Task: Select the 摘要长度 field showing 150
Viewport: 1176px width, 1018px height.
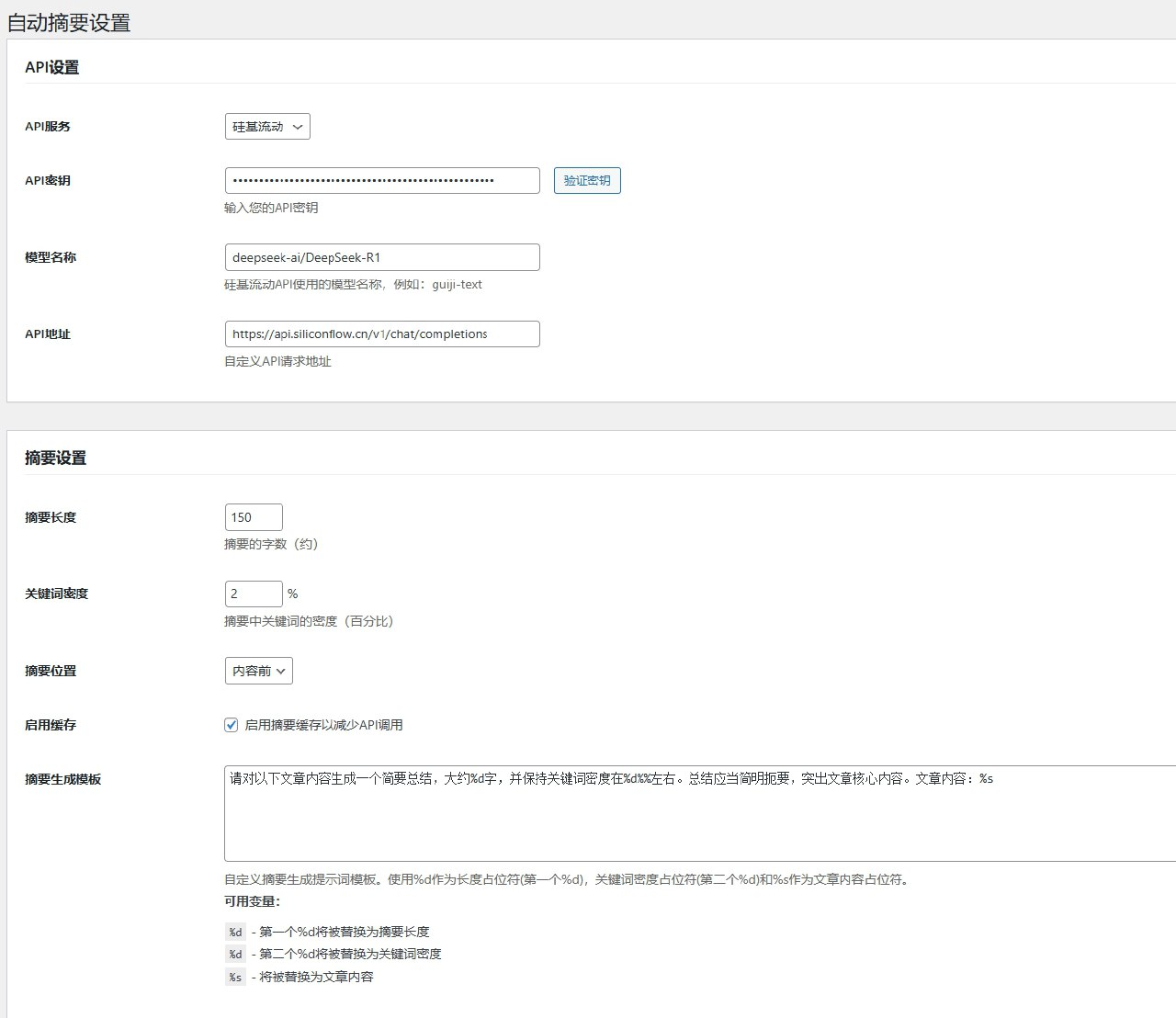Action: (254, 517)
